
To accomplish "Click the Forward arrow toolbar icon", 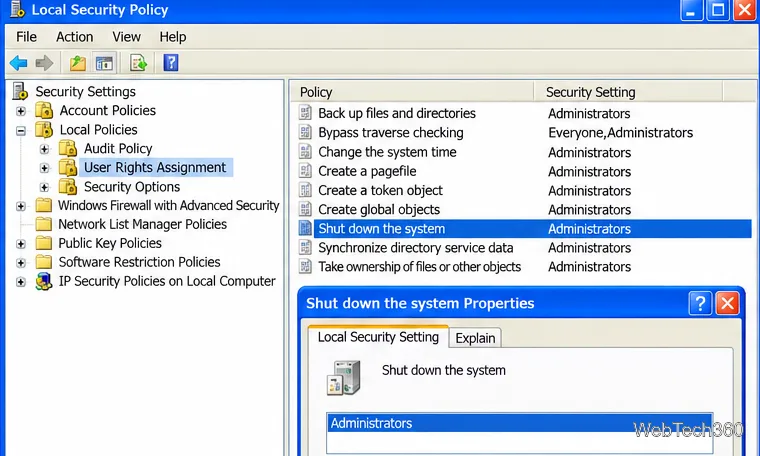I will pyautogui.click(x=44, y=63).
